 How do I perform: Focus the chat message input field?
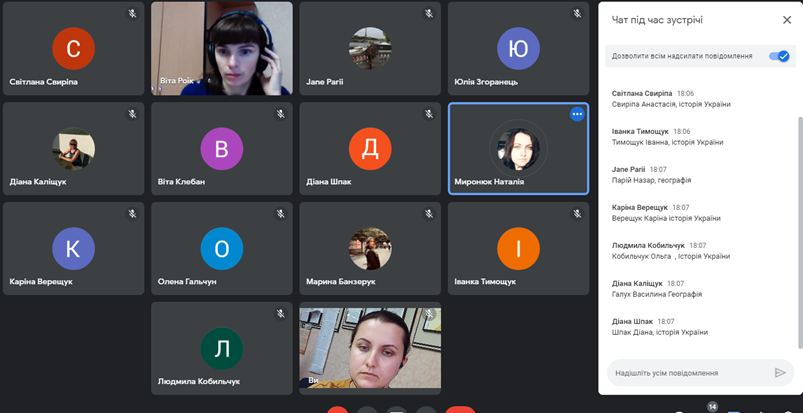688,373
